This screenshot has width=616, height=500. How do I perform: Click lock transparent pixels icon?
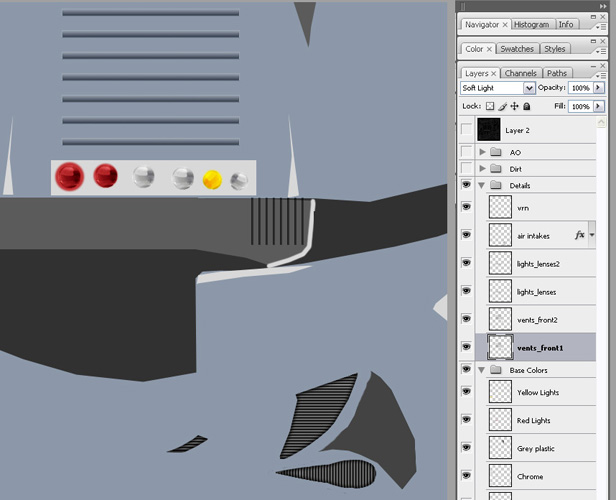pyautogui.click(x=491, y=106)
